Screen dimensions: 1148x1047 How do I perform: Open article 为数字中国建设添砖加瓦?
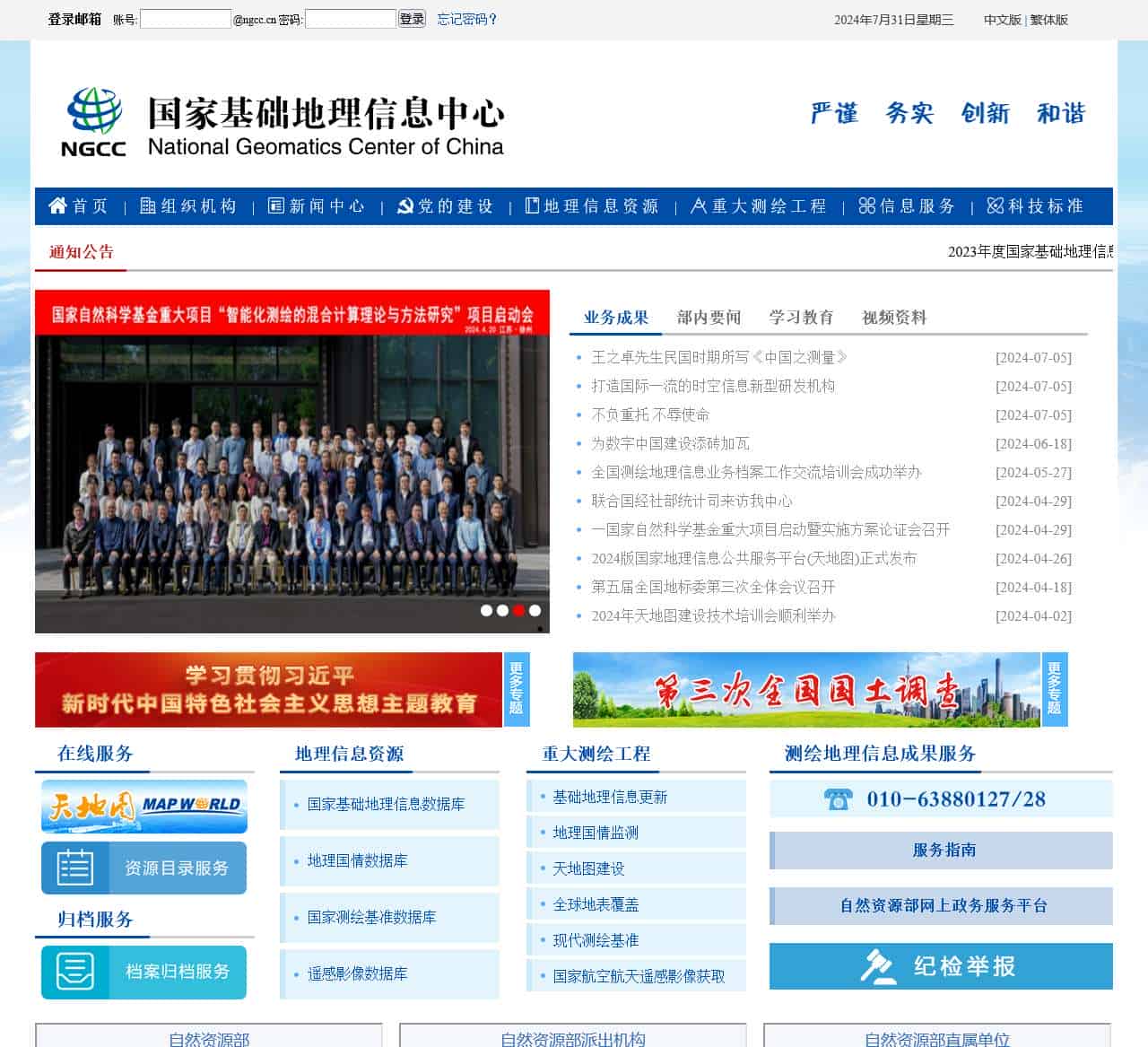coord(670,443)
